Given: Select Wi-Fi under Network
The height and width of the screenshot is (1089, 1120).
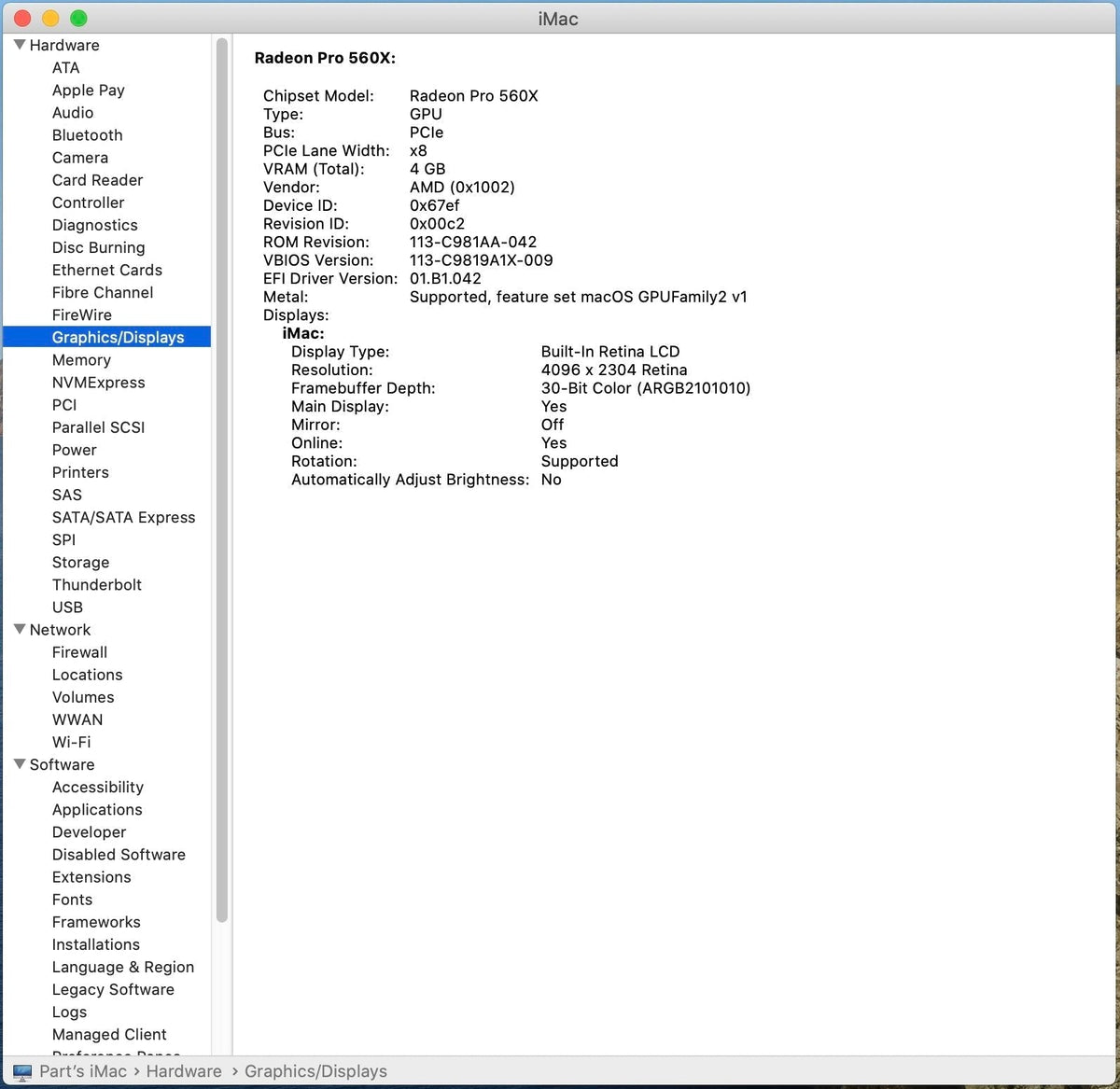Looking at the screenshot, I should click(x=72, y=742).
